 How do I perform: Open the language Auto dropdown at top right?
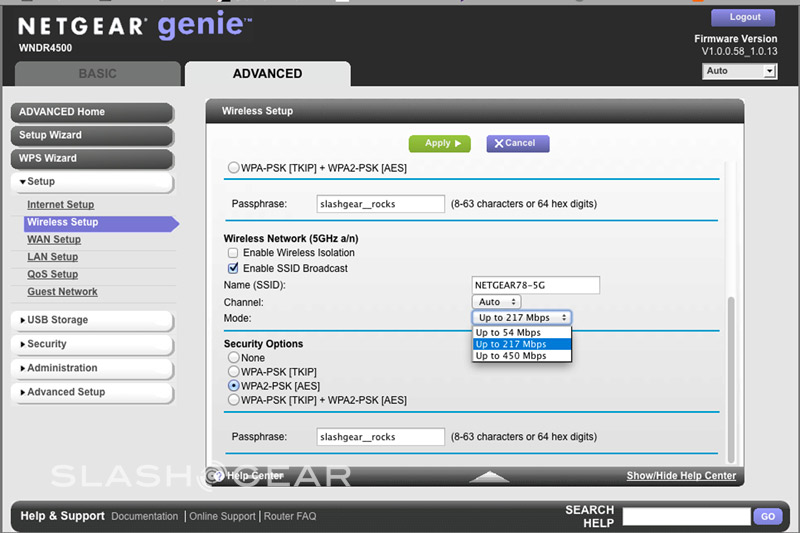(x=739, y=71)
